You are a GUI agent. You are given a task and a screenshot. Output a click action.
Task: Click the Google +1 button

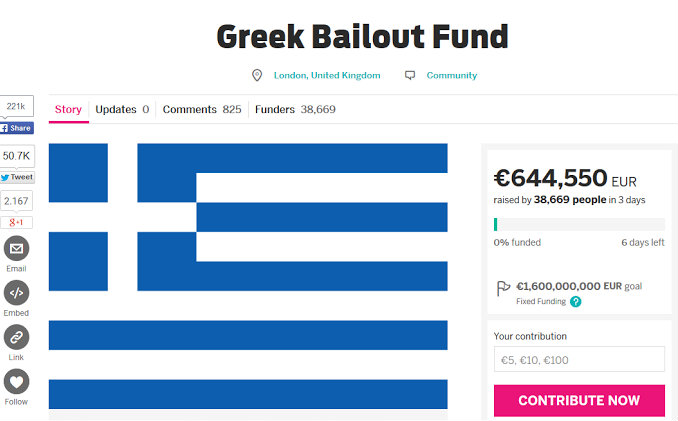pyautogui.click(x=16, y=222)
